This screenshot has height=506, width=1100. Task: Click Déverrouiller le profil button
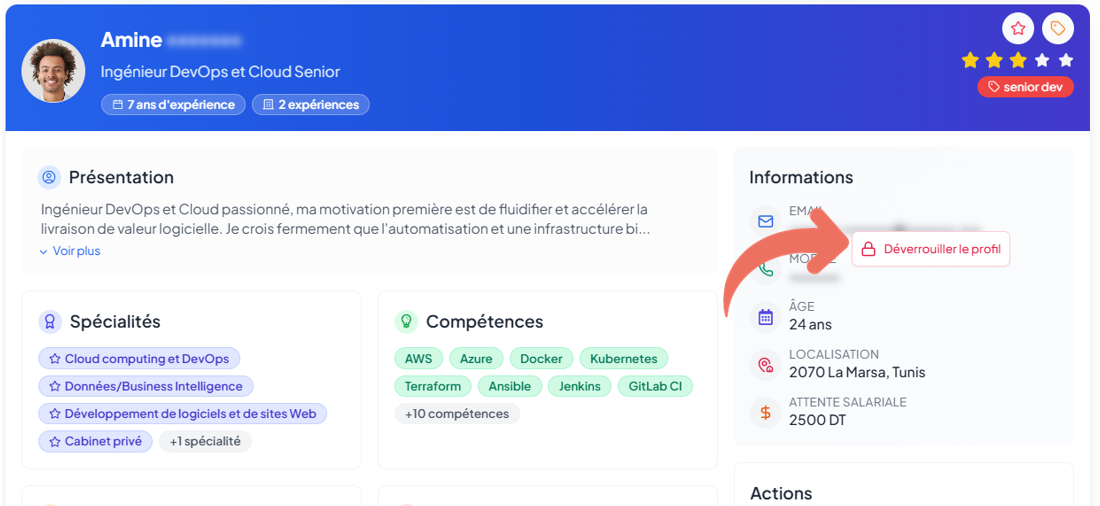[x=931, y=249]
